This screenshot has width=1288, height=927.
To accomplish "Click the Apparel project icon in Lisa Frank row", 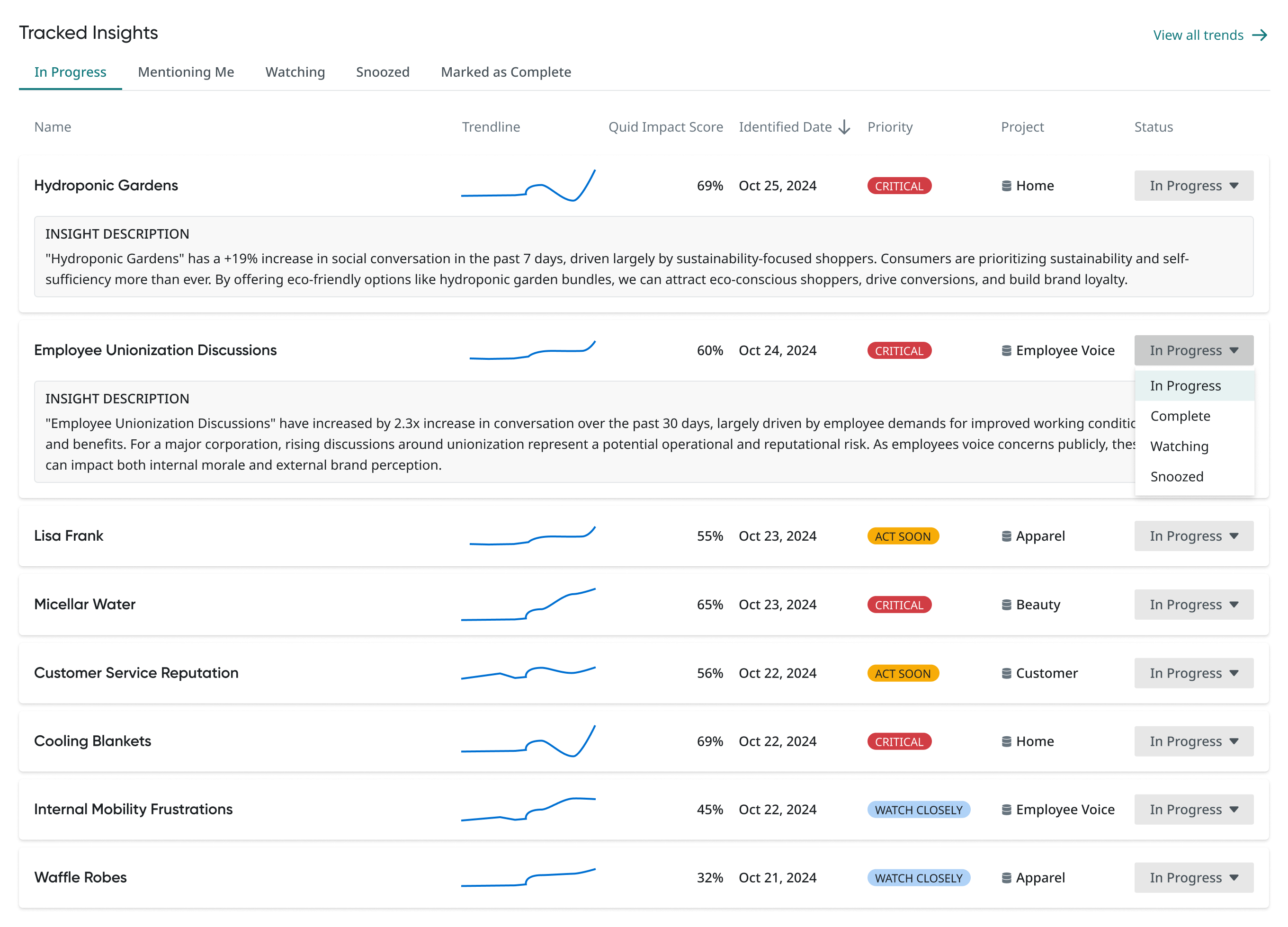I will coord(1006,536).
